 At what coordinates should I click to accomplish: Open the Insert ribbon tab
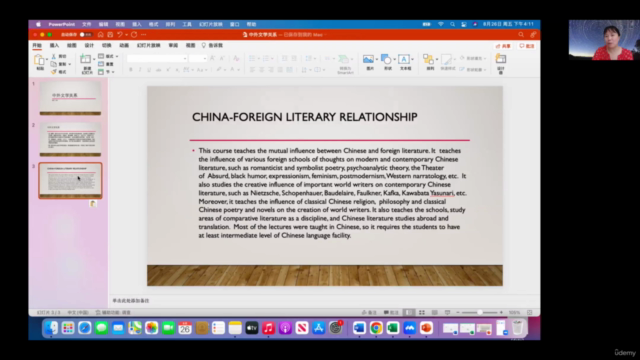(54, 45)
